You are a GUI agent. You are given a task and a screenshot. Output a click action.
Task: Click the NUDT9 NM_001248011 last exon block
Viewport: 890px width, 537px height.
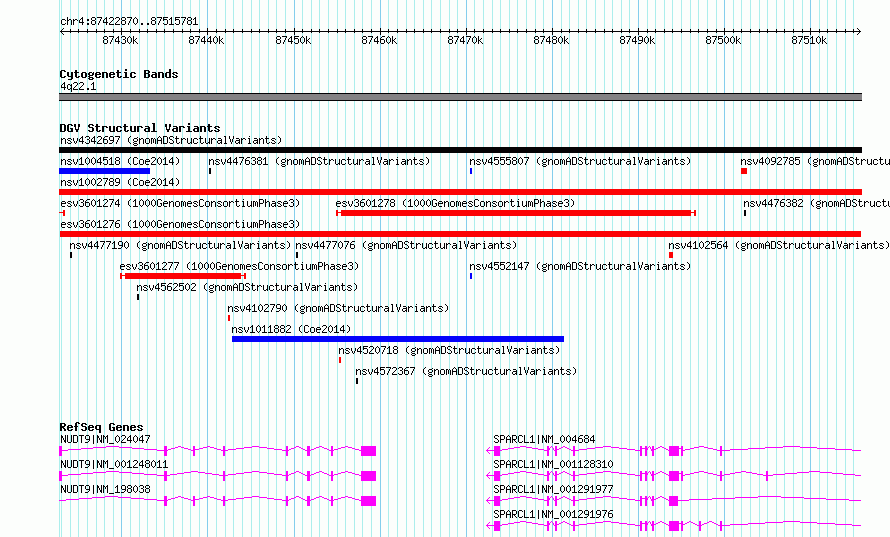click(368, 476)
